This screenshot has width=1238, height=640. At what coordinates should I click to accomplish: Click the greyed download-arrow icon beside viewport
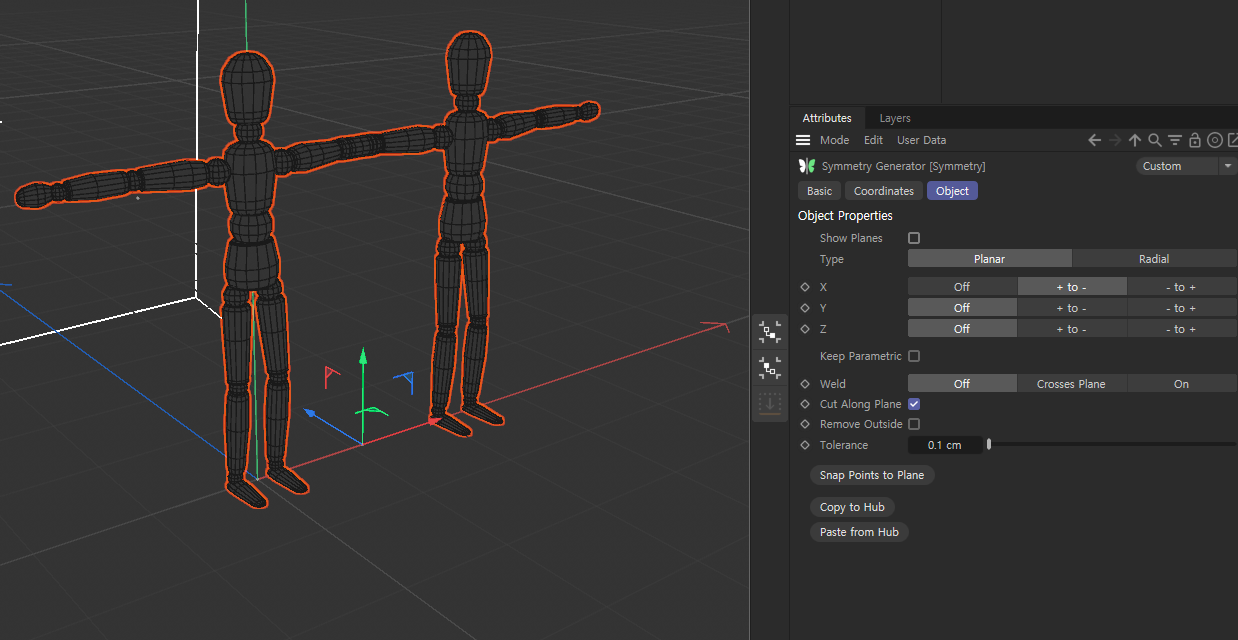pos(770,403)
